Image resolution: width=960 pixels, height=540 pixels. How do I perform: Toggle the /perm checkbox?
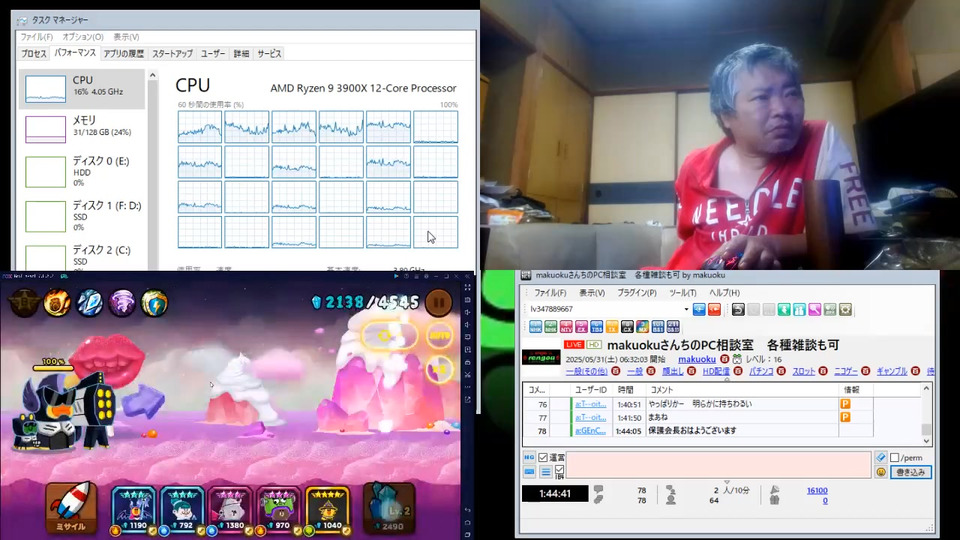pos(894,457)
